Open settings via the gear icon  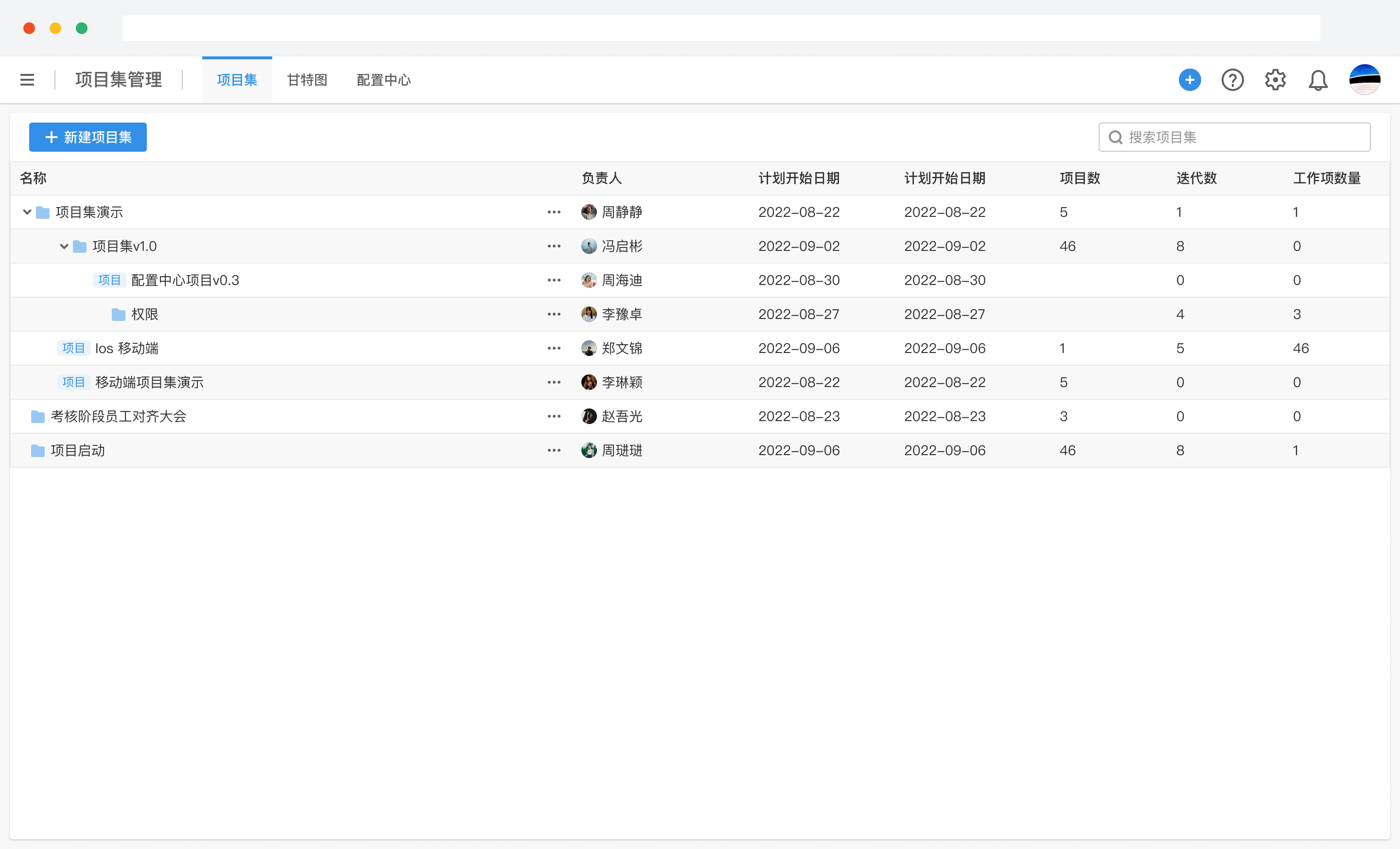[1275, 80]
